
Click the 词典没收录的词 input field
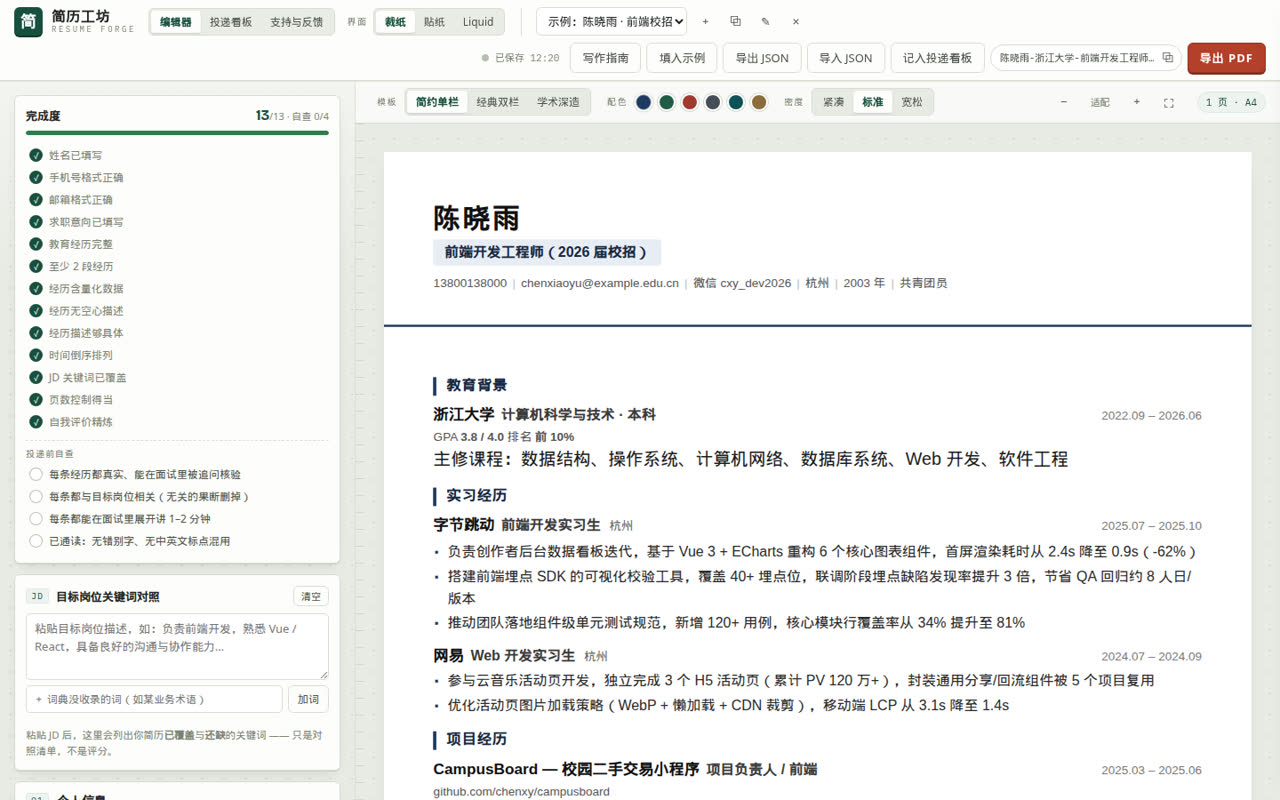click(154, 699)
